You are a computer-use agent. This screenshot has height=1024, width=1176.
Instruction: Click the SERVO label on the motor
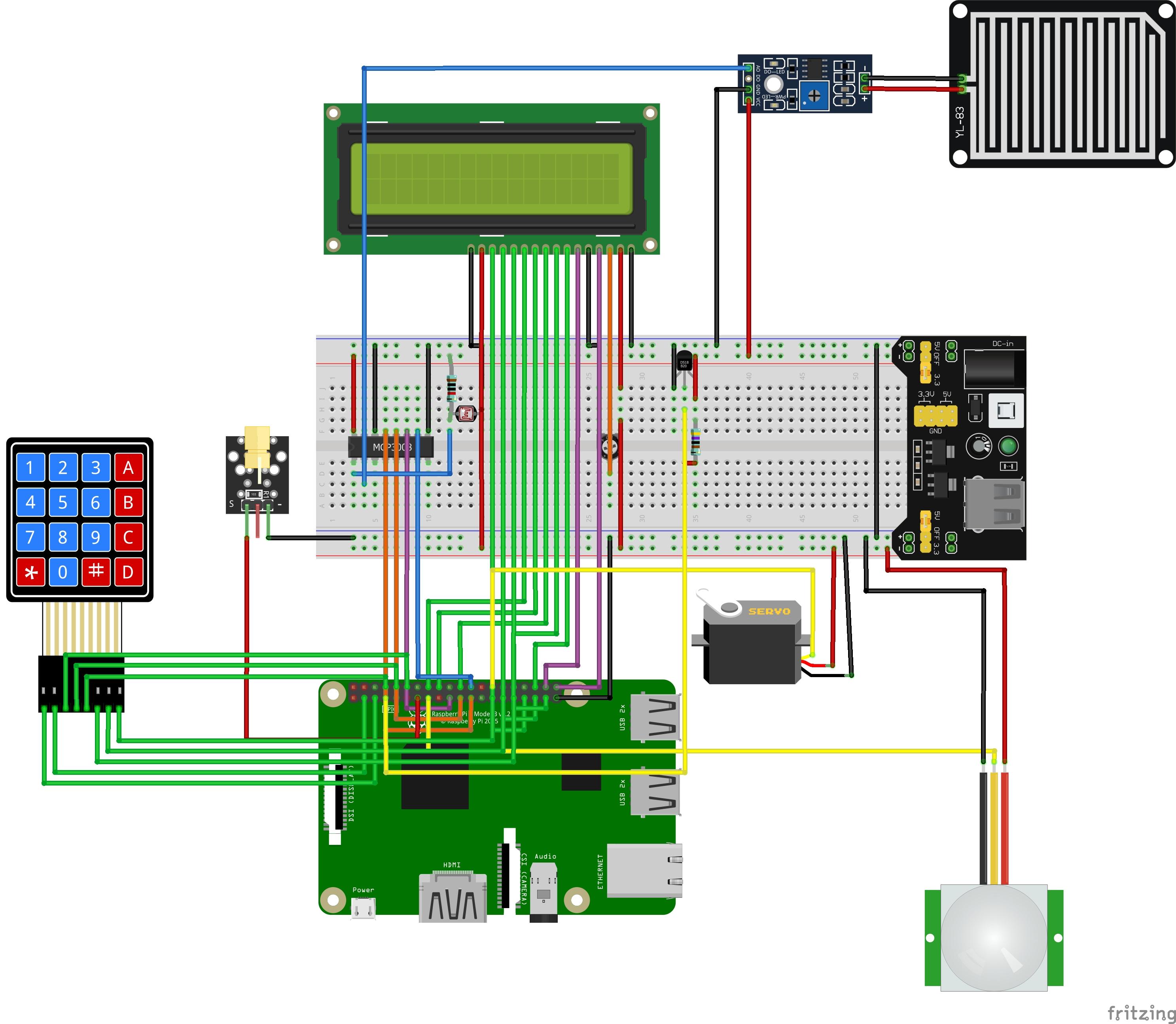pos(769,611)
